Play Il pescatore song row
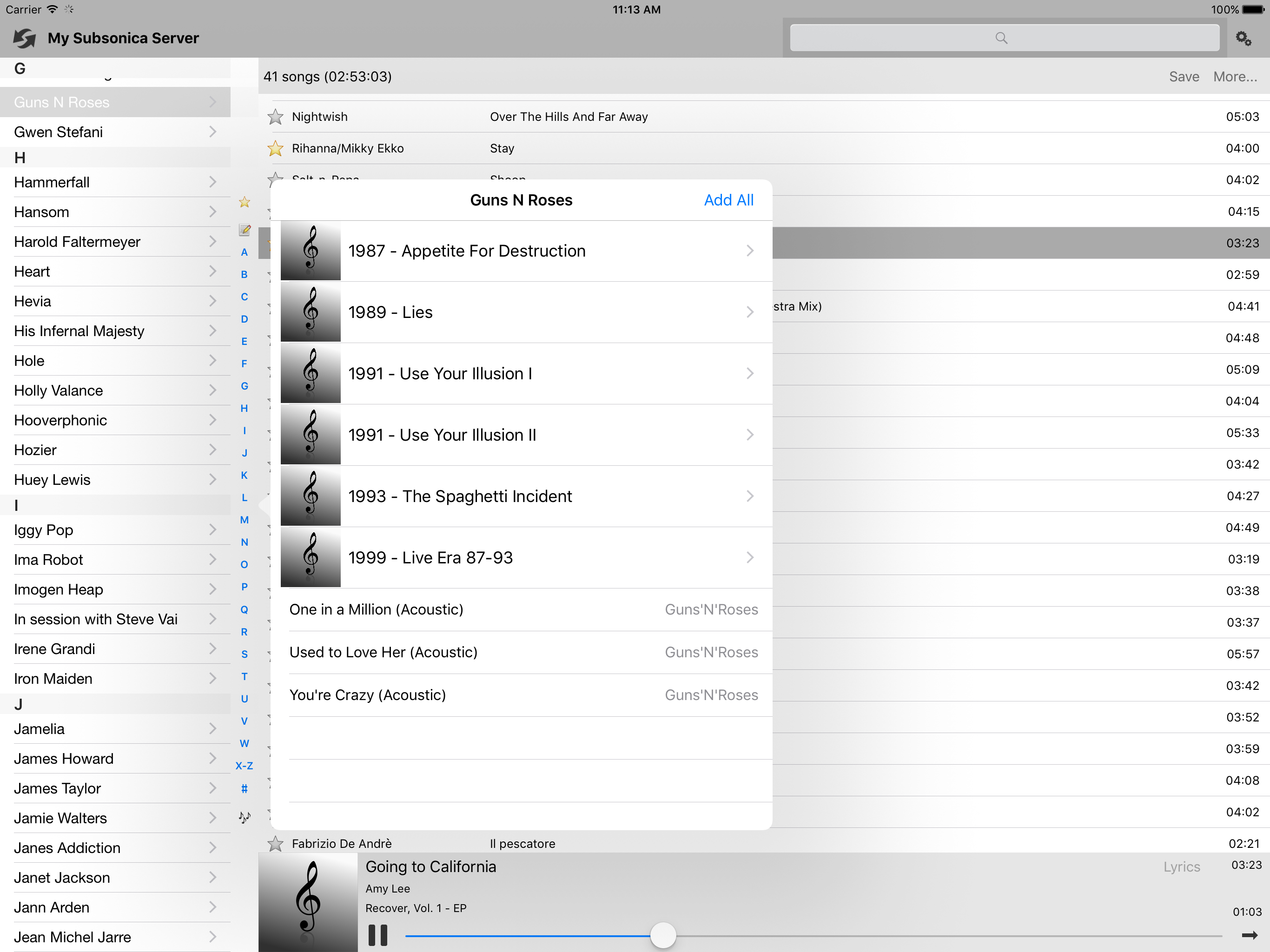 pos(764,844)
